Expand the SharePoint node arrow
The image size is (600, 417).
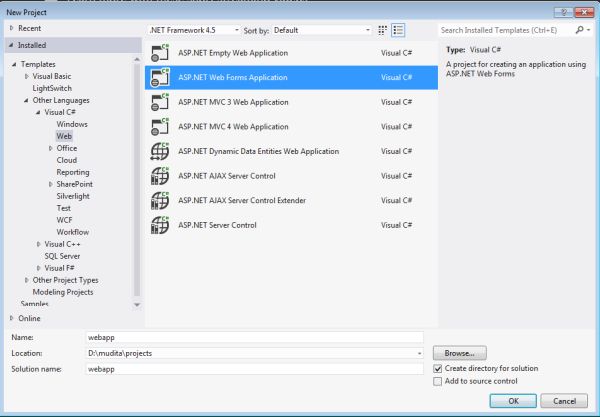click(x=51, y=184)
